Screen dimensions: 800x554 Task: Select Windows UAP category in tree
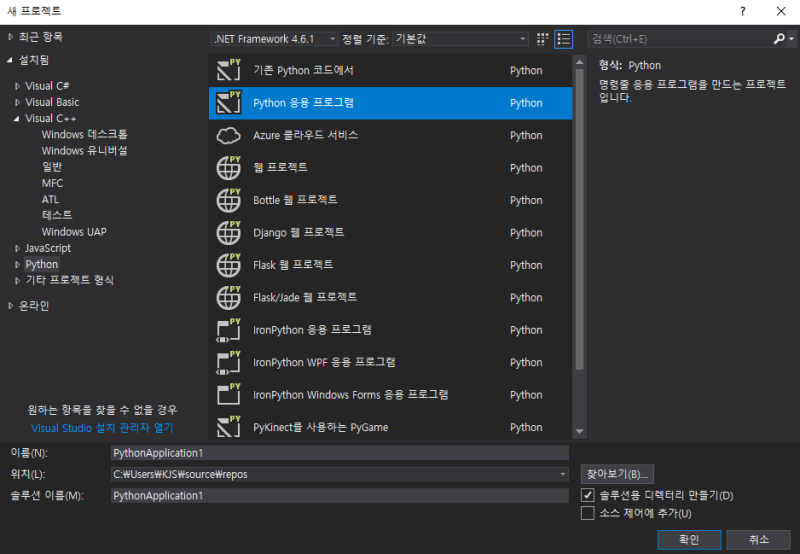74,232
